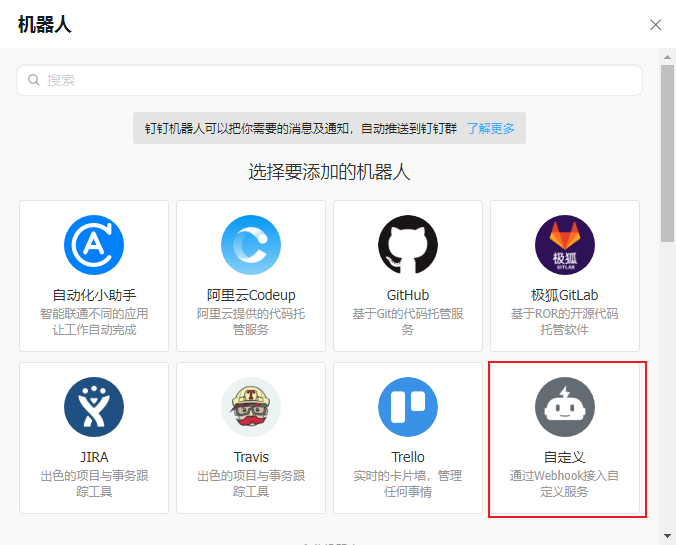This screenshot has width=676, height=545.
Task: Click the search magnifier icon
Action: pos(34,80)
